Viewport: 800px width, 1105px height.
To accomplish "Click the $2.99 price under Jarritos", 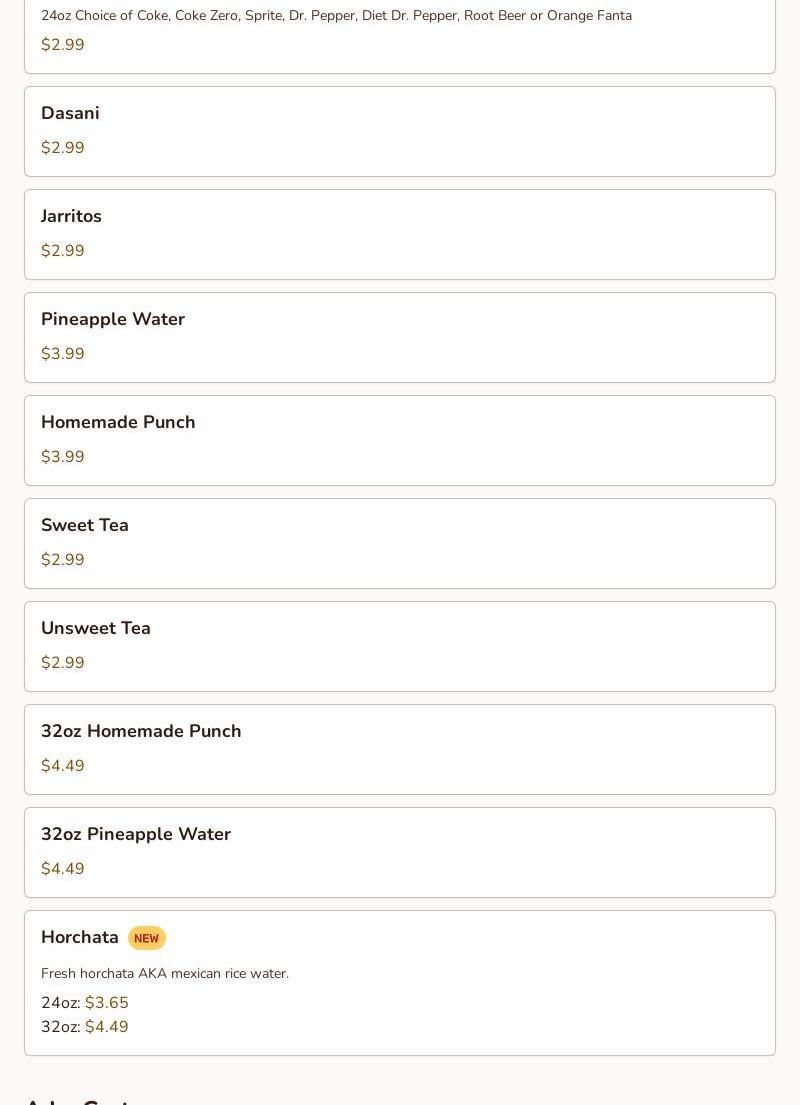I will 63,250.
